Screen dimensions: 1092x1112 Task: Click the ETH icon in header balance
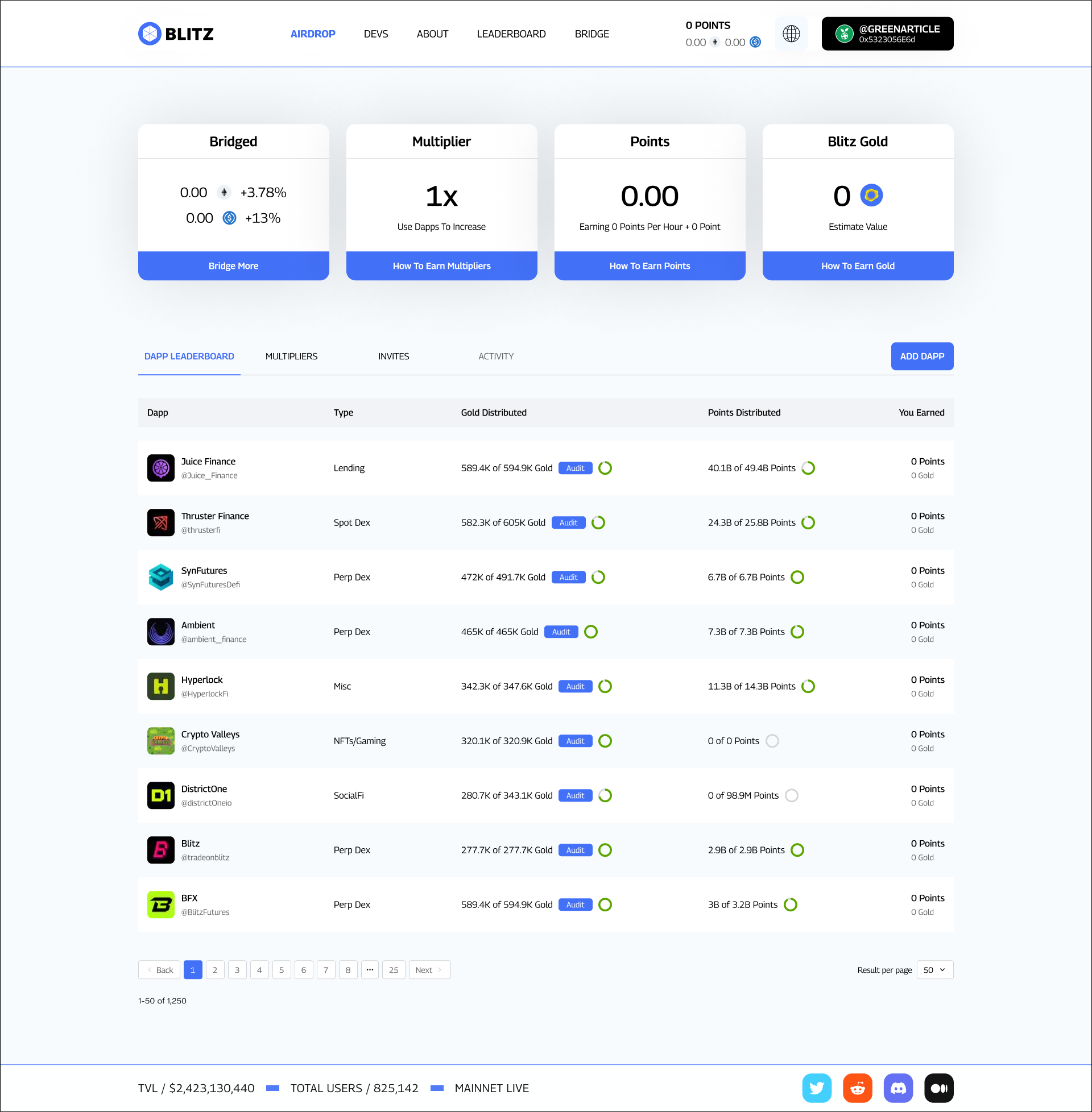pos(714,42)
